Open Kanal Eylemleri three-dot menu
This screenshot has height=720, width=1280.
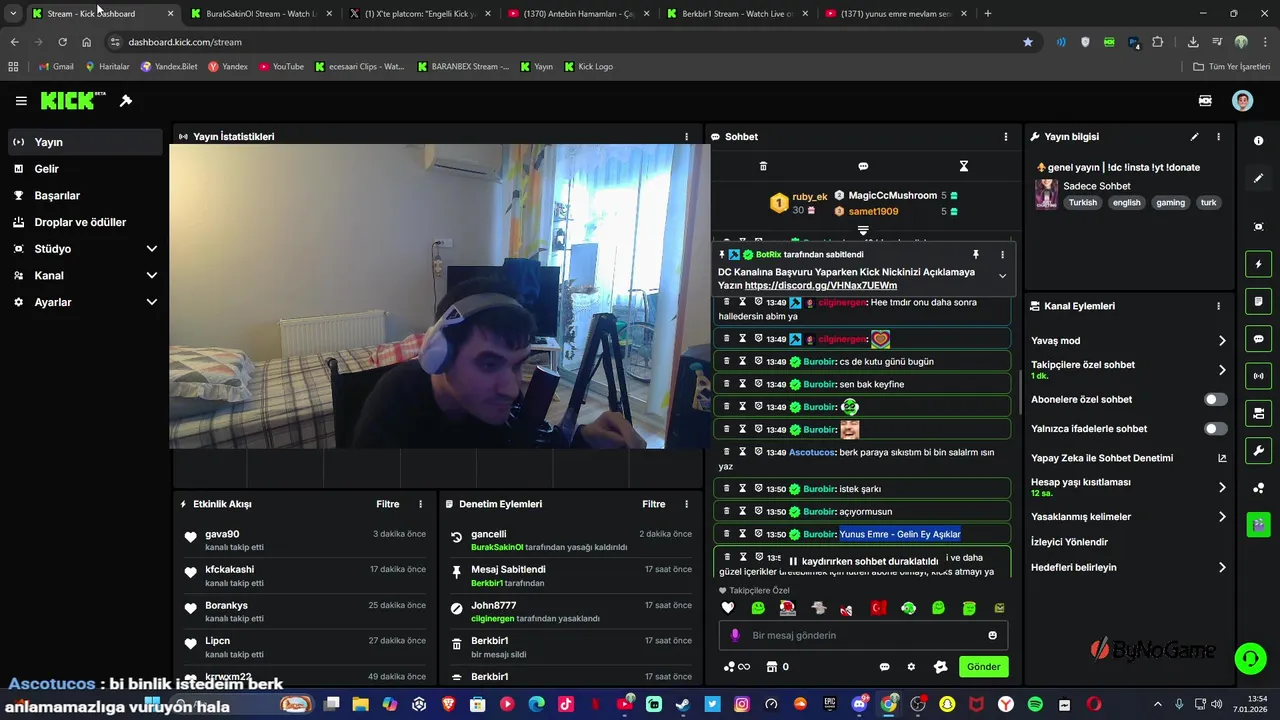click(1218, 306)
